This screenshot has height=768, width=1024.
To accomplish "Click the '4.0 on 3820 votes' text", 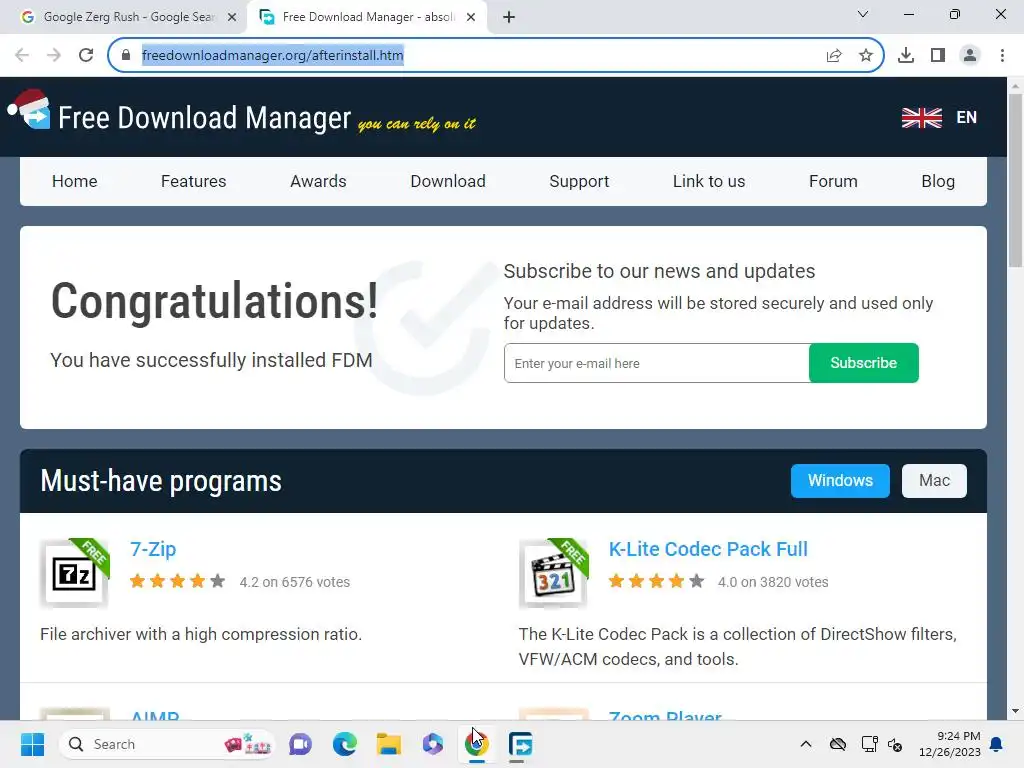I will click(773, 582).
